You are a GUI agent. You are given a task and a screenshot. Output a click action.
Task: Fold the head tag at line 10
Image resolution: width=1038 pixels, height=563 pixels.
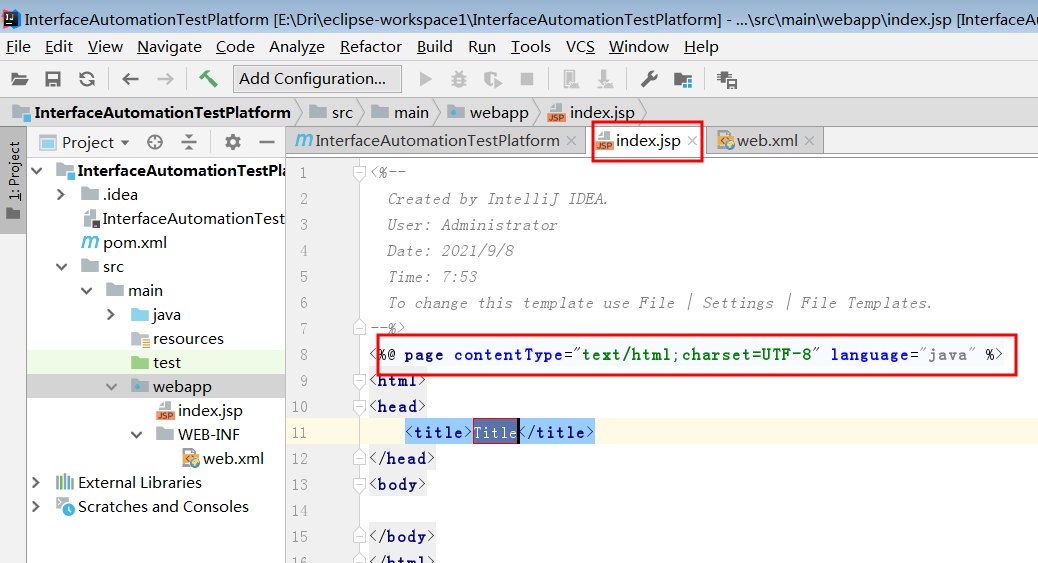coord(359,407)
